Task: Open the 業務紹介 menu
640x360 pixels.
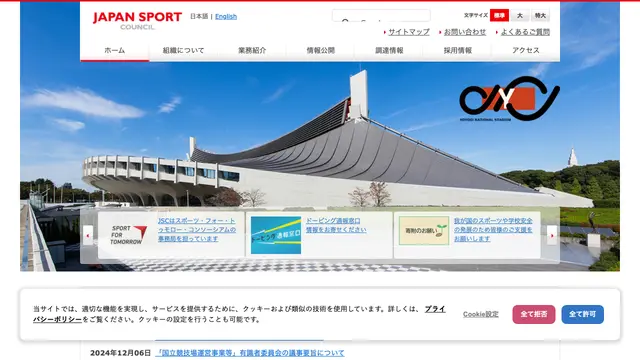Action: 252,51
